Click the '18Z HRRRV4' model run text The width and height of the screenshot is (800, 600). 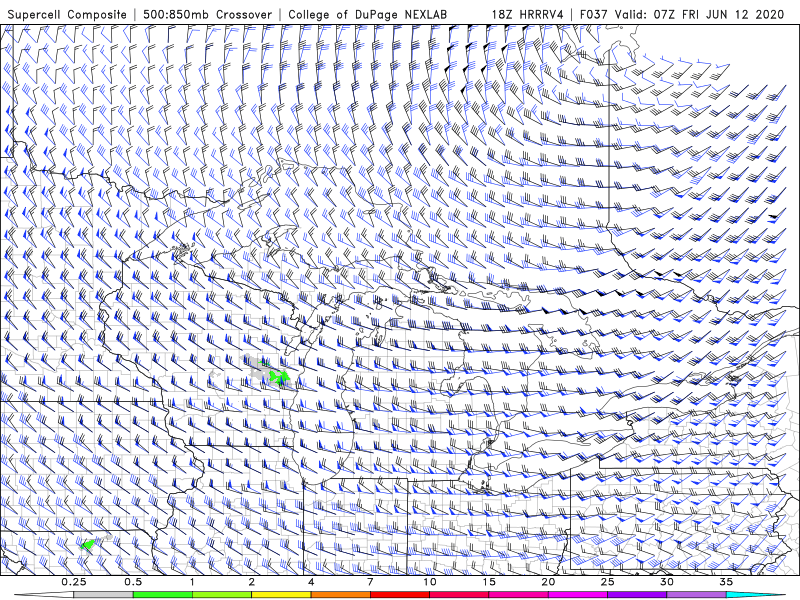coord(527,14)
